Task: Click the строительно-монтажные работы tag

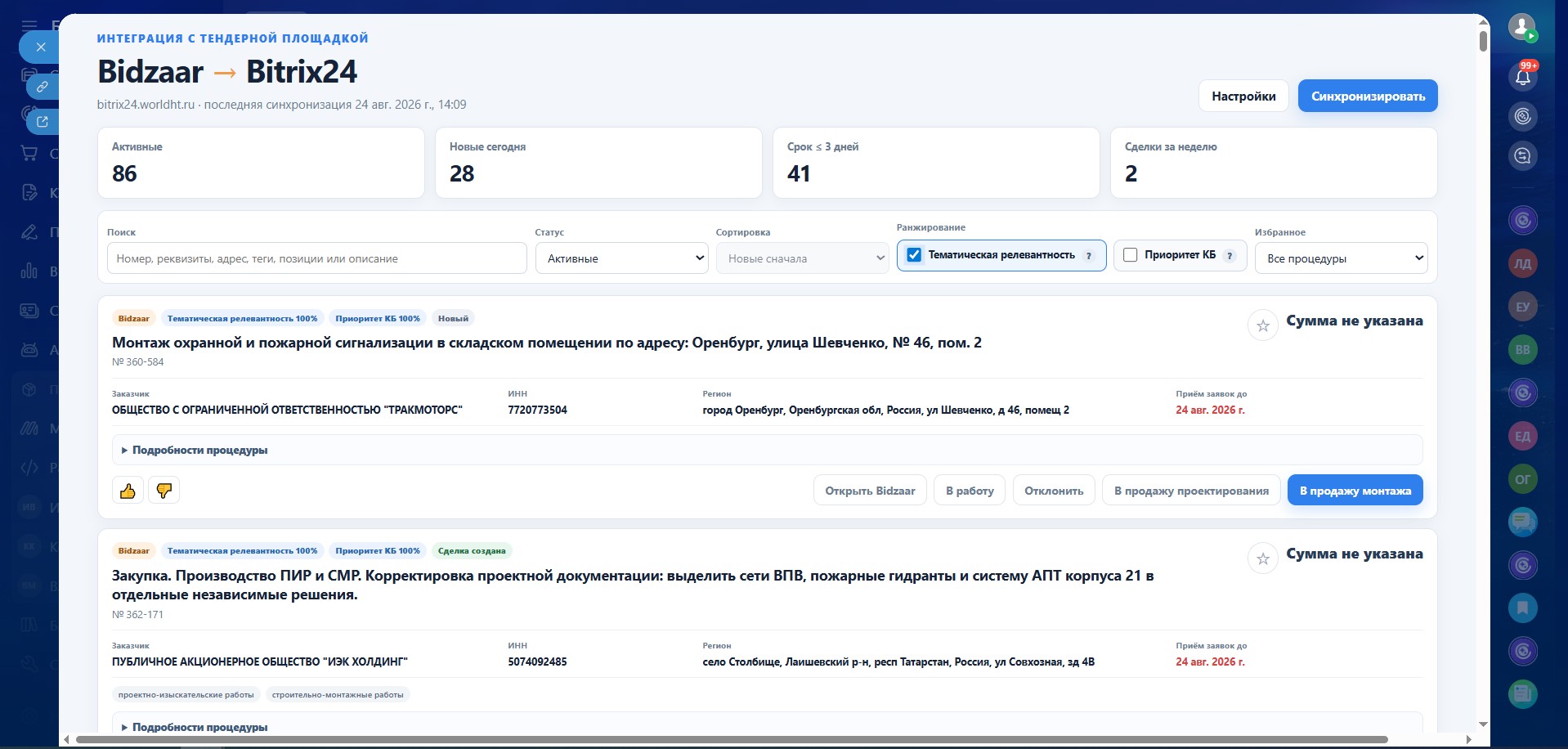Action: [x=338, y=695]
